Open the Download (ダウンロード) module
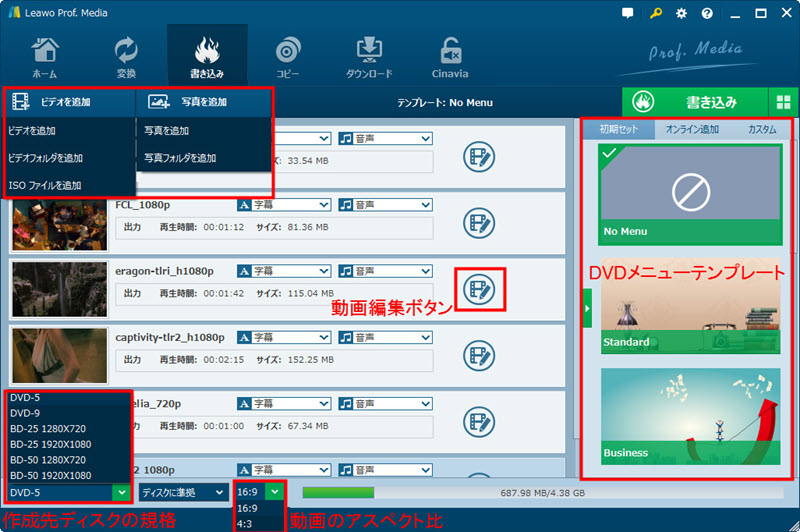 click(368, 57)
